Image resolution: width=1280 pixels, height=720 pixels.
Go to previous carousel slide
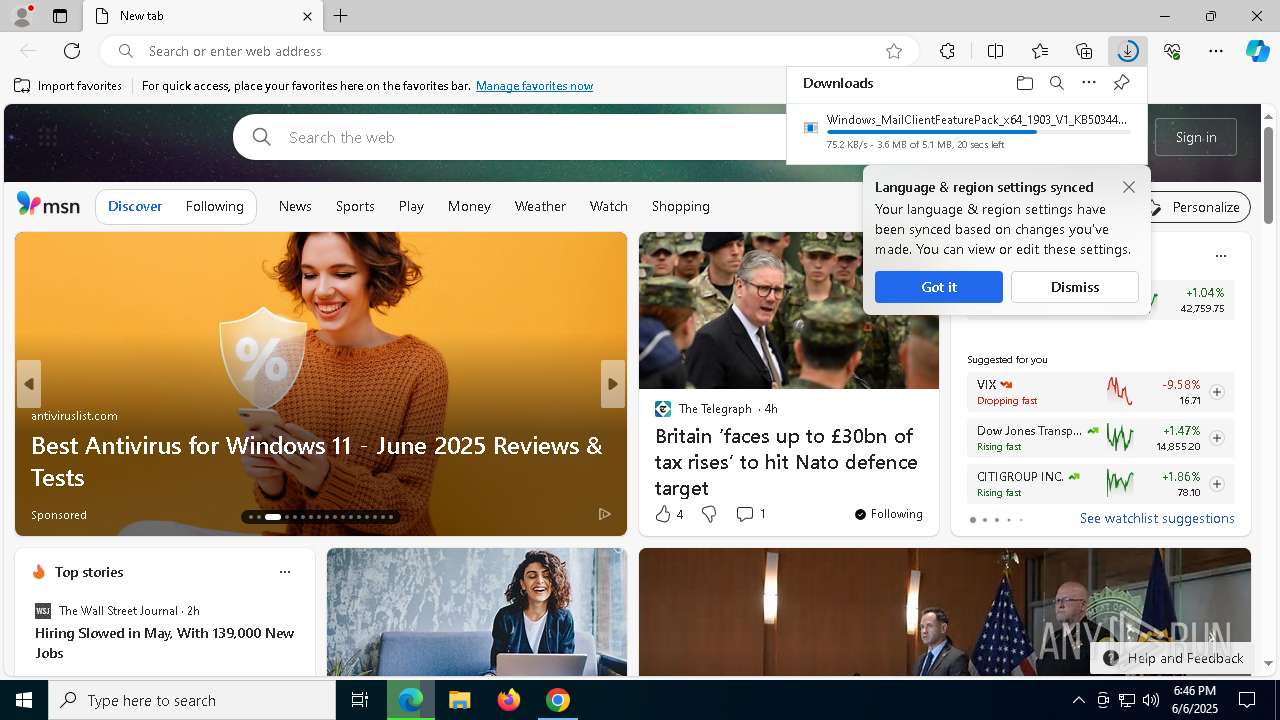pyautogui.click(x=28, y=384)
